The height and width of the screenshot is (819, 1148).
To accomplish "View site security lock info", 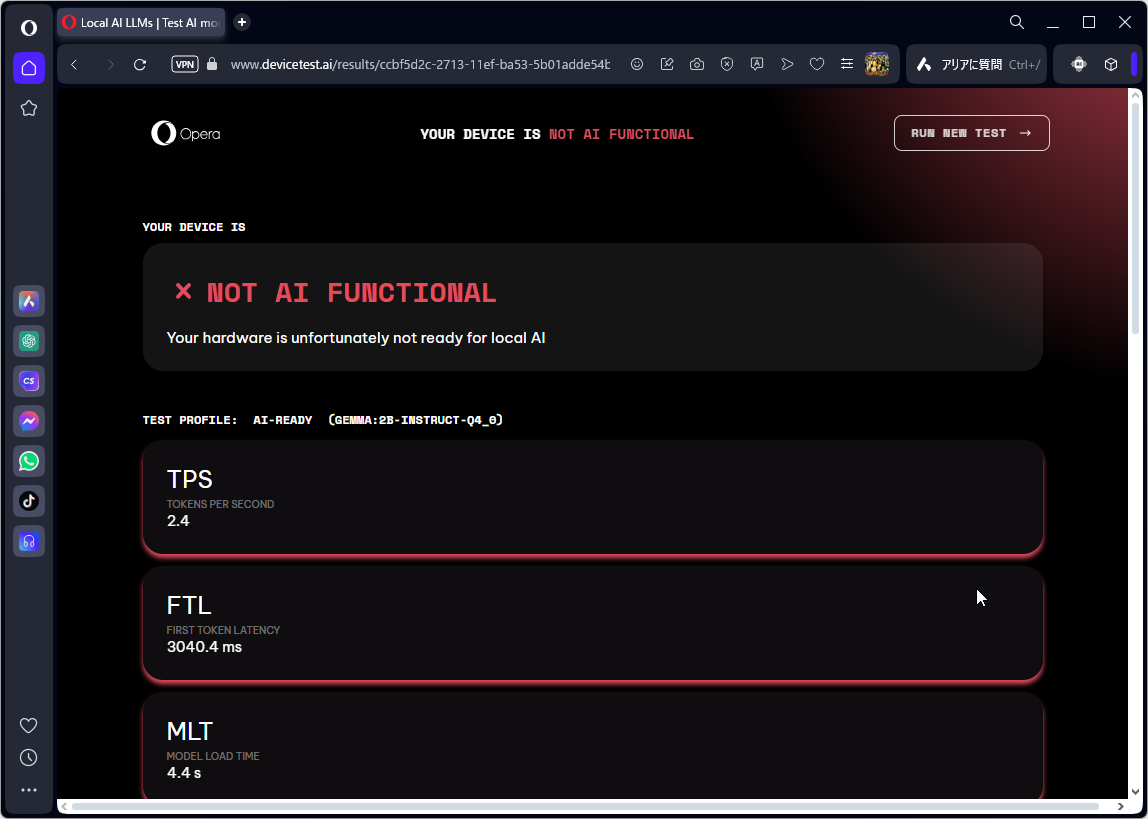I will click(x=212, y=64).
